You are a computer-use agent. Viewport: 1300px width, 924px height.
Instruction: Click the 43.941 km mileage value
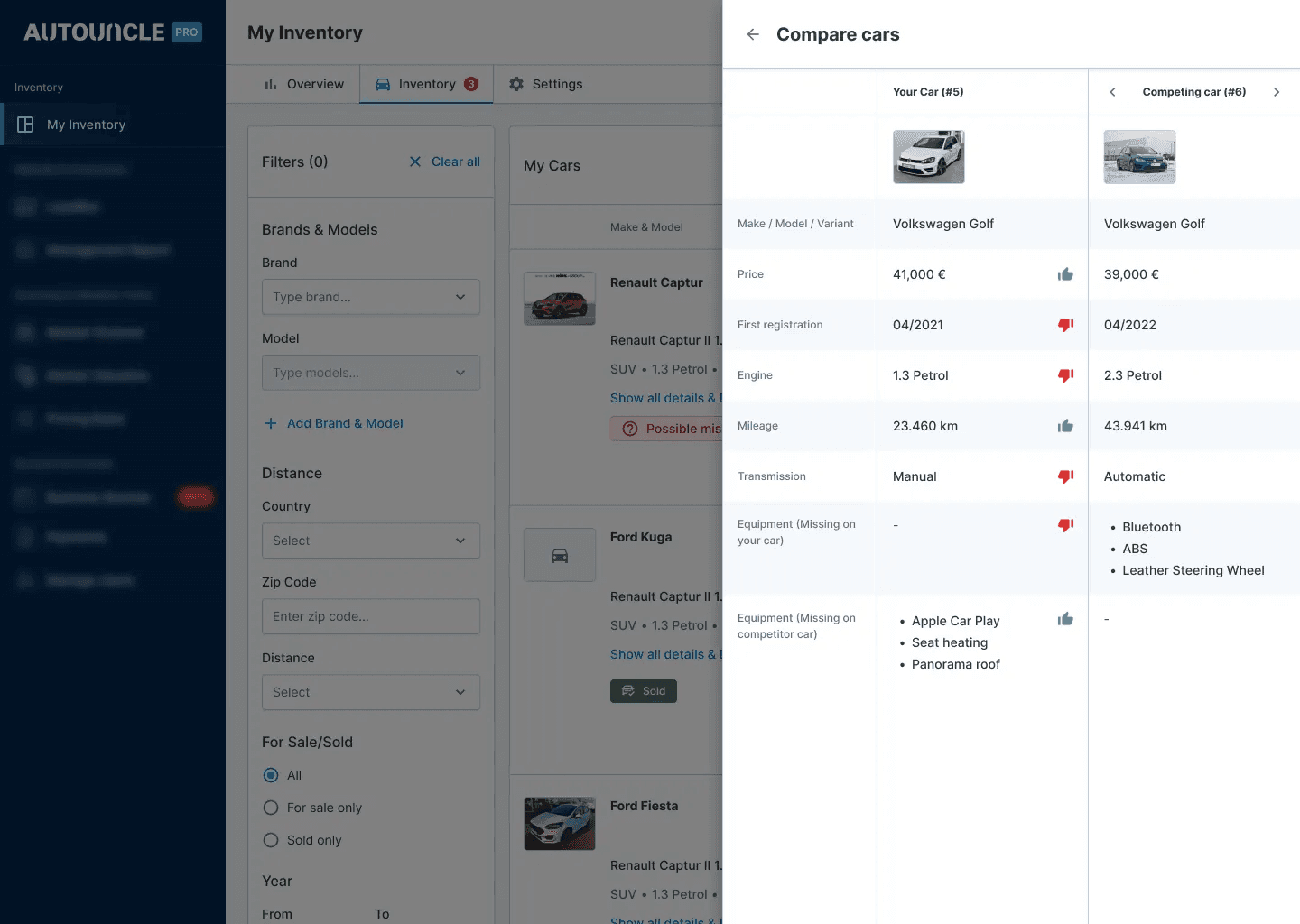1136,426
